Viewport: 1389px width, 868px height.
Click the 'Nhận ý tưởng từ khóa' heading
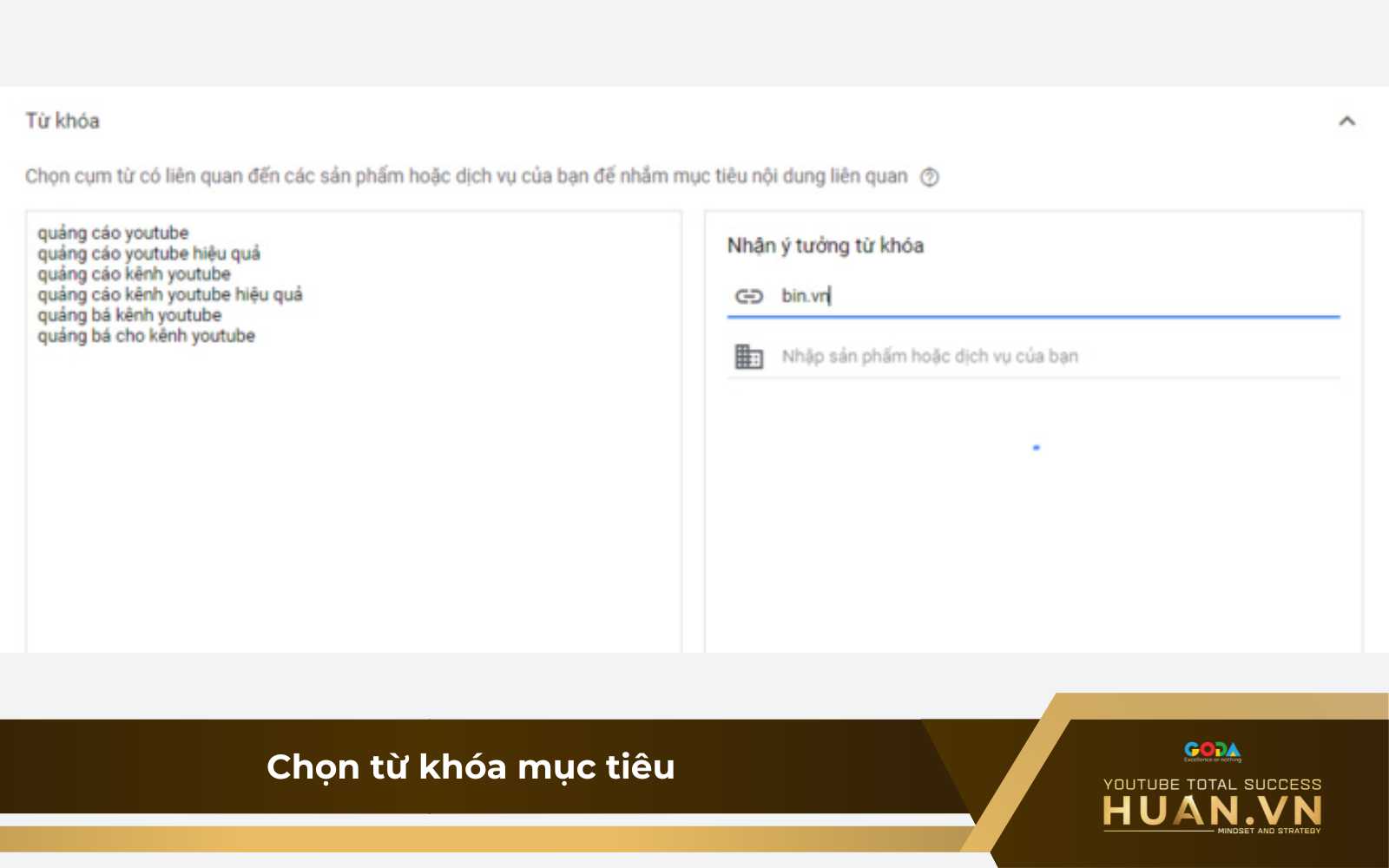pos(826,246)
